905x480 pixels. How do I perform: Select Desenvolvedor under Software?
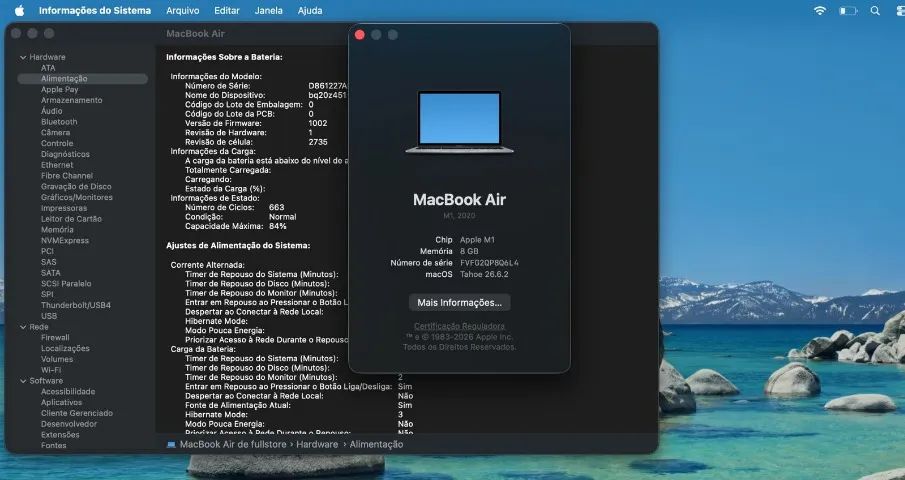point(69,424)
